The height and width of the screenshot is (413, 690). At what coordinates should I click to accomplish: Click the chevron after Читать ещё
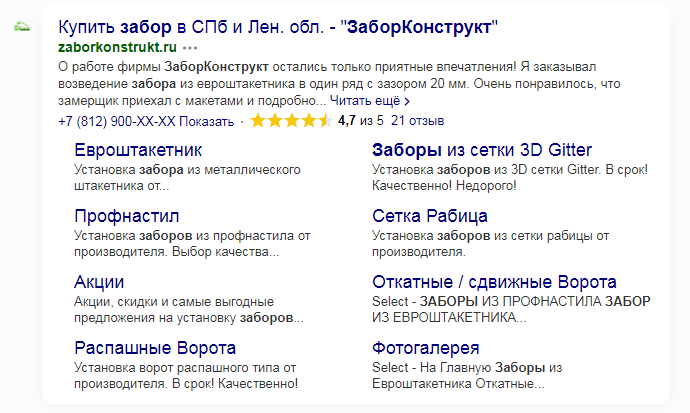pyautogui.click(x=407, y=102)
